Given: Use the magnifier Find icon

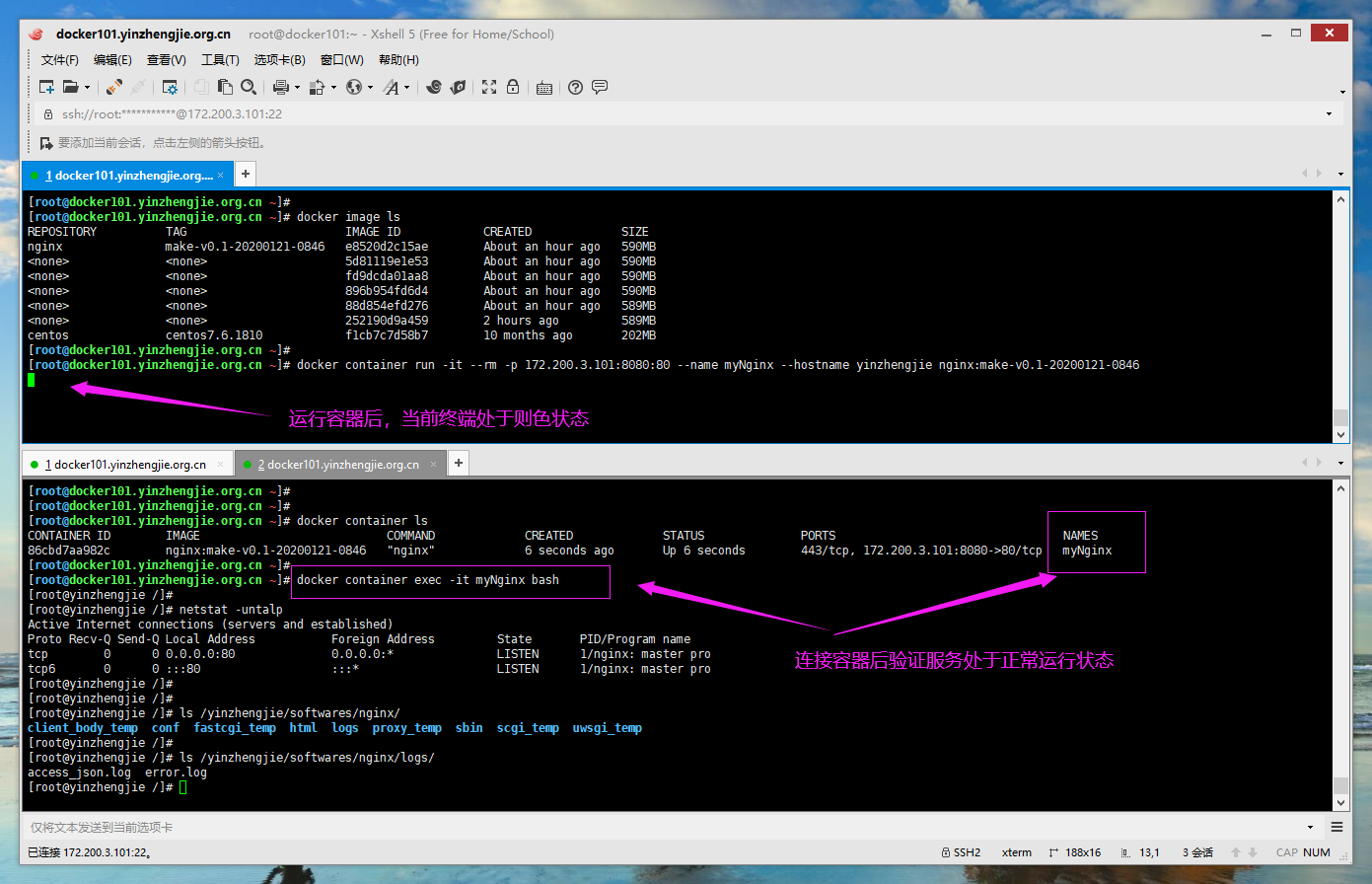Looking at the screenshot, I should coord(249,87).
